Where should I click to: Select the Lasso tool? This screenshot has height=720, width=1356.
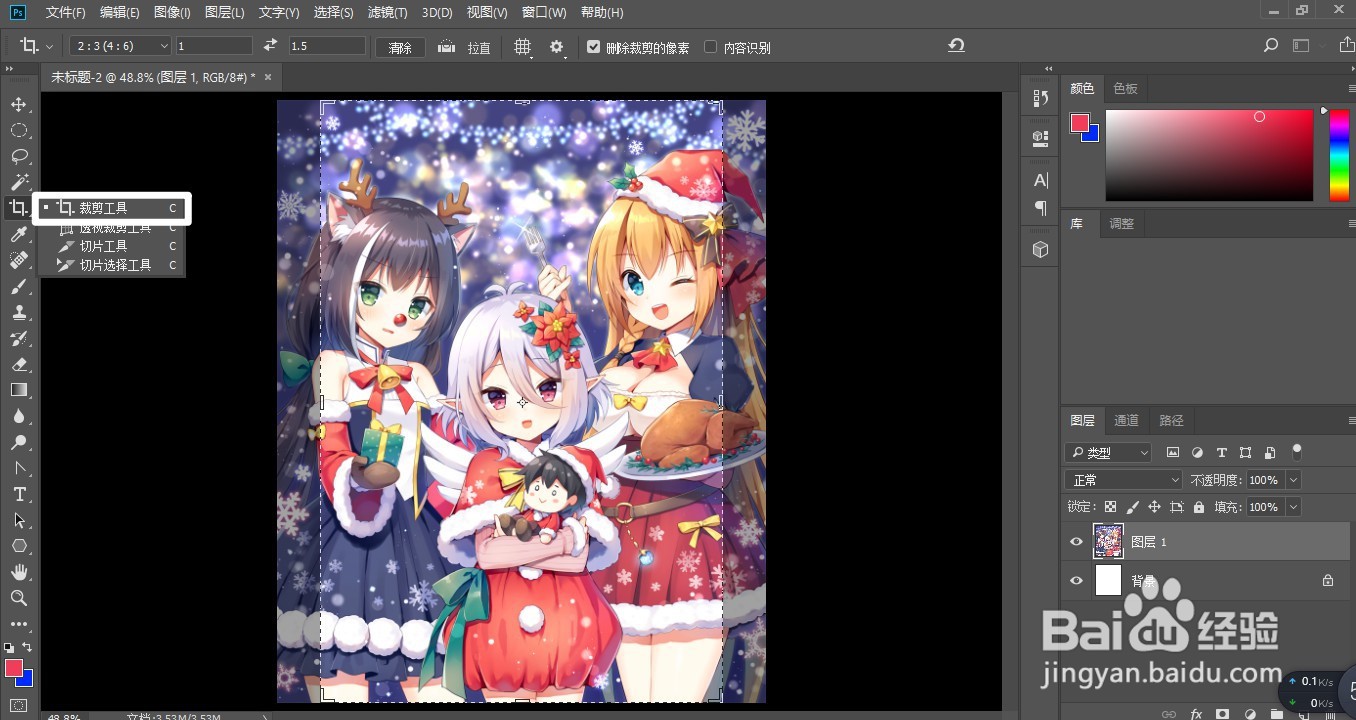coord(18,156)
